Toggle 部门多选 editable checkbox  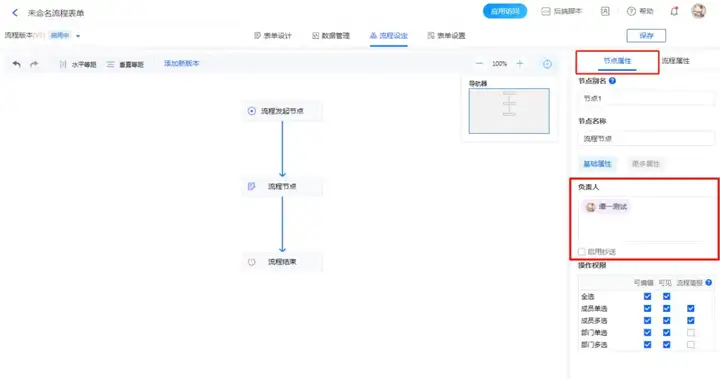pyautogui.click(x=647, y=345)
